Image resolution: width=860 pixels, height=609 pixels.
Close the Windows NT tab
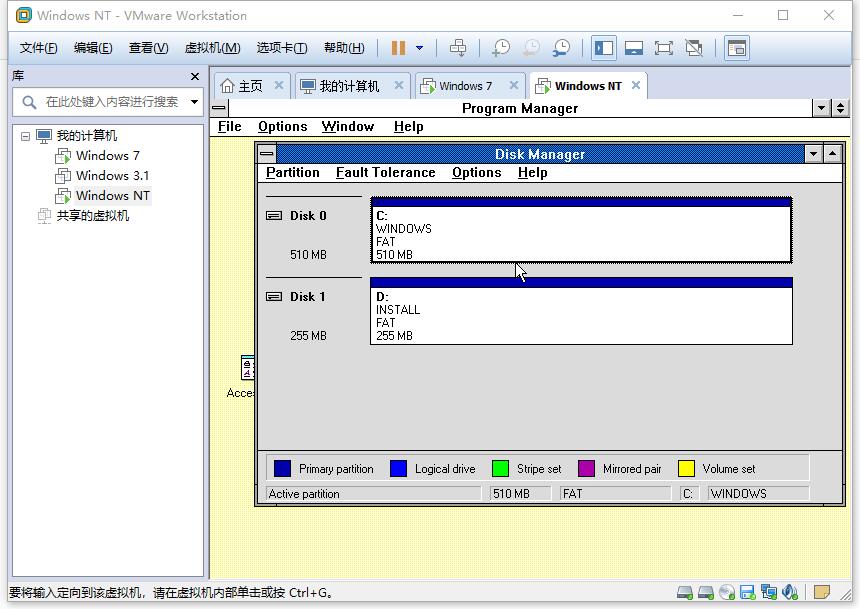(636, 85)
